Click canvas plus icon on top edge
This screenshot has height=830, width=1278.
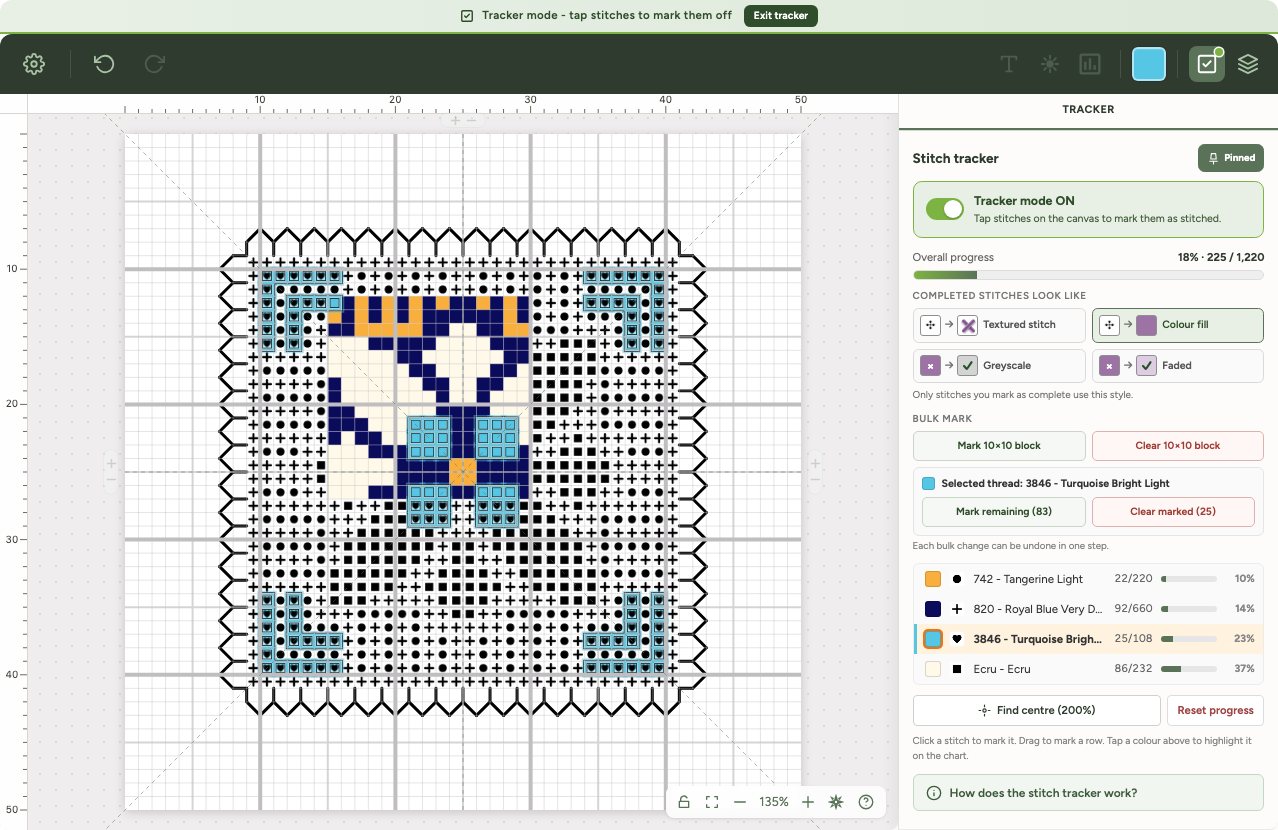coord(455,120)
